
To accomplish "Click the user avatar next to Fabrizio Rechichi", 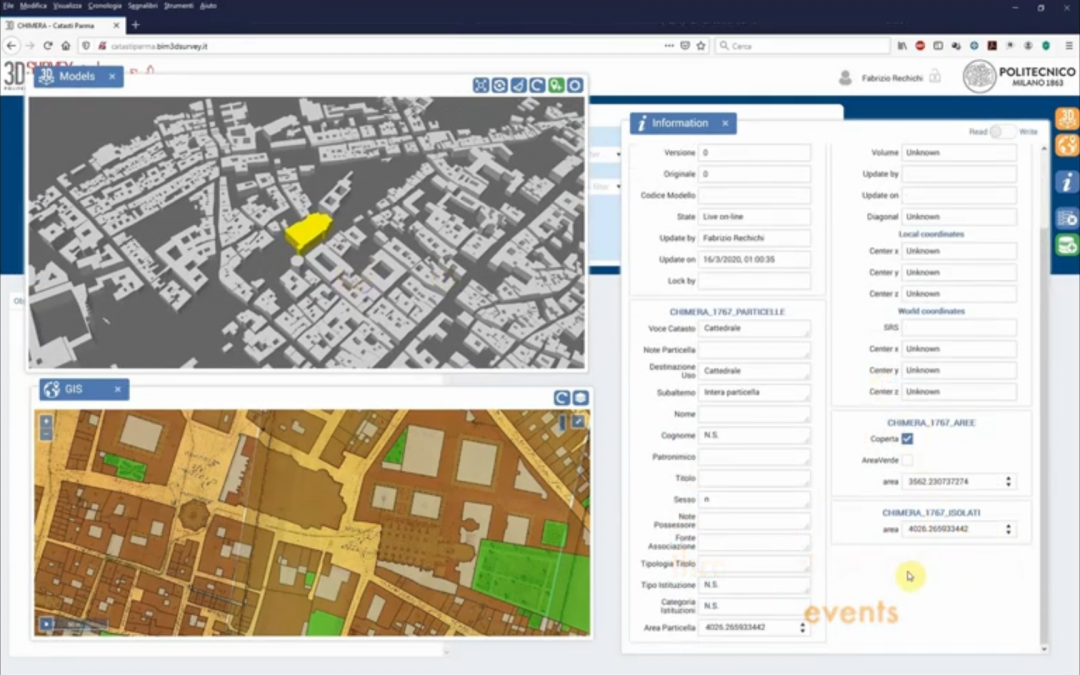I will click(x=845, y=78).
